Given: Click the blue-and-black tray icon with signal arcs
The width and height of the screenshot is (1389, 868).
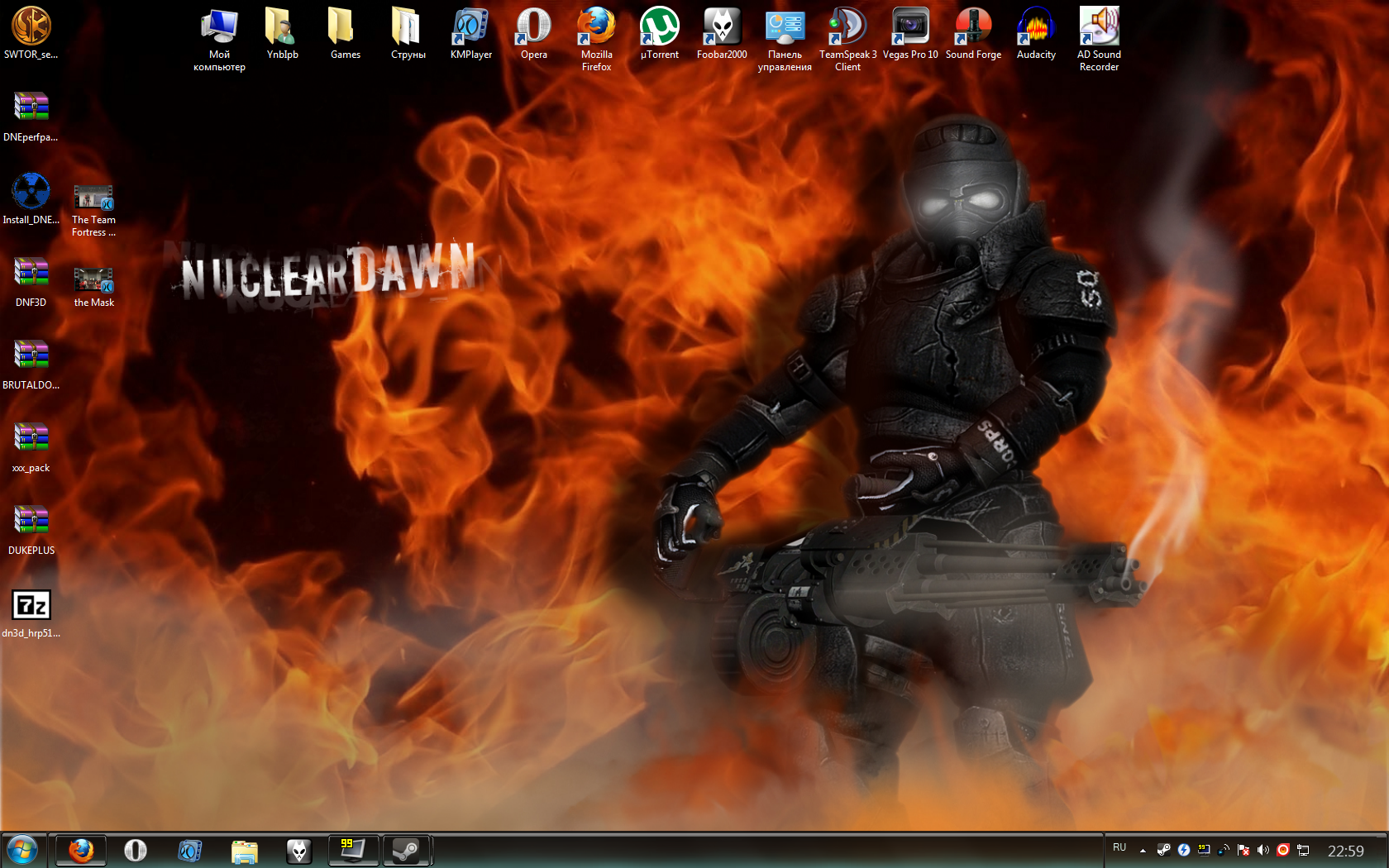Looking at the screenshot, I should point(1224,850).
